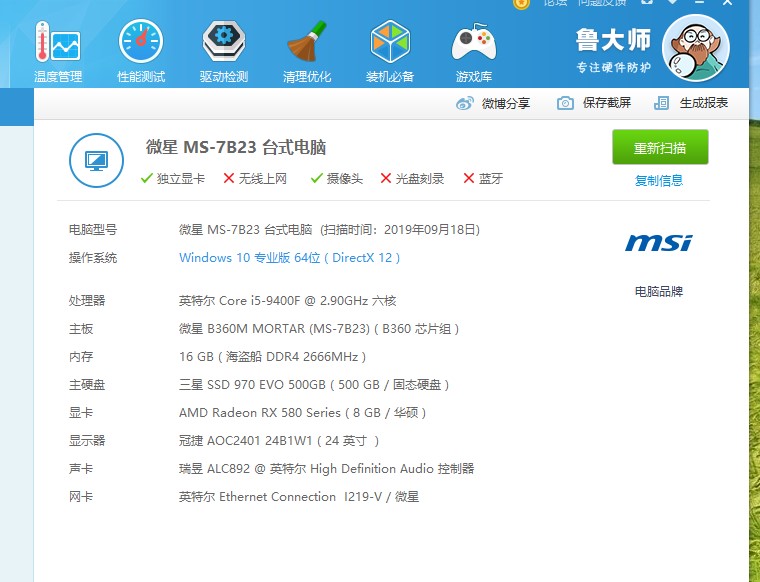Click green check beside 独立显卡
This screenshot has width=760, height=582.
point(146,178)
